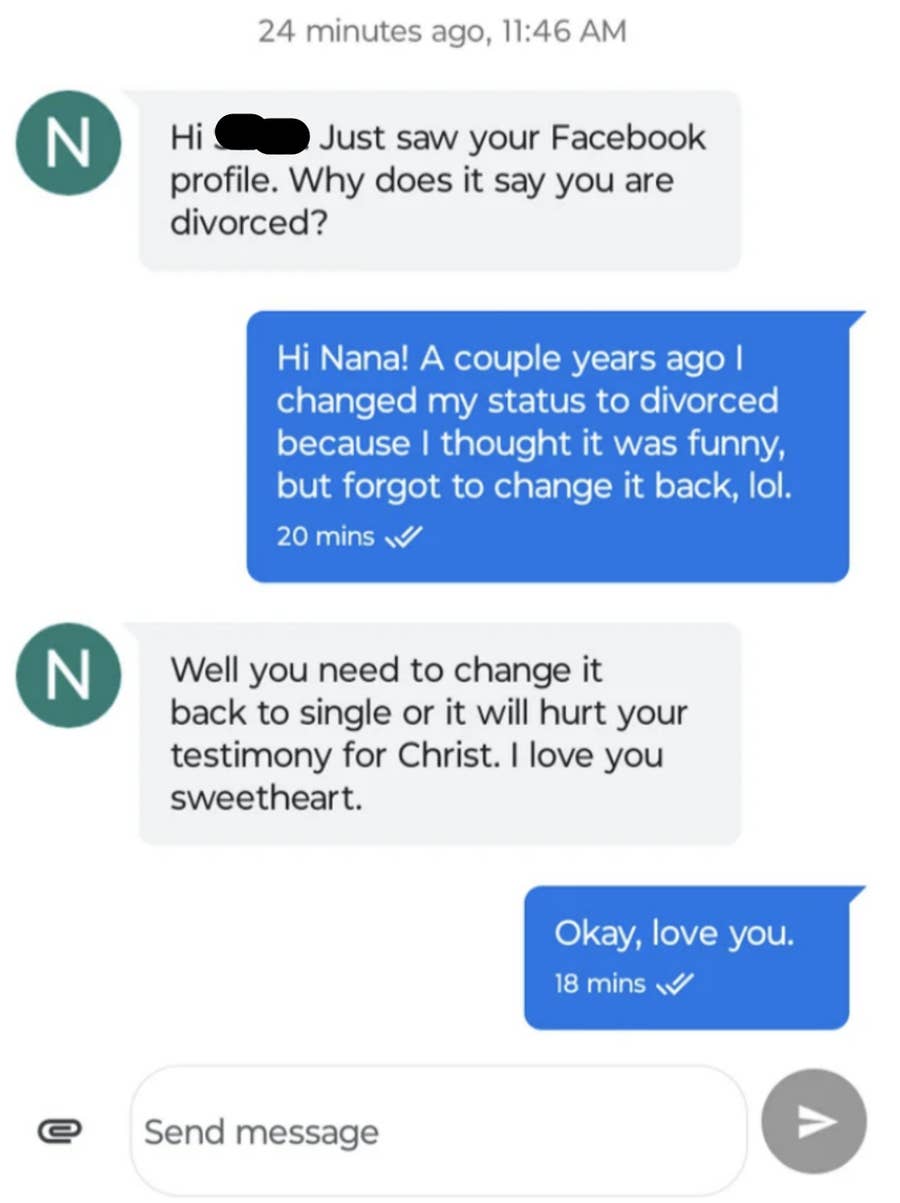
Task: Tap the send button inside the gray circle
Action: pyautogui.click(x=813, y=1122)
